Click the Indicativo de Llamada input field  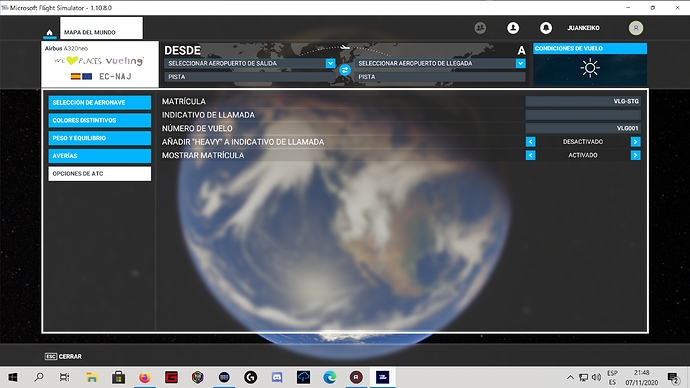(583, 115)
